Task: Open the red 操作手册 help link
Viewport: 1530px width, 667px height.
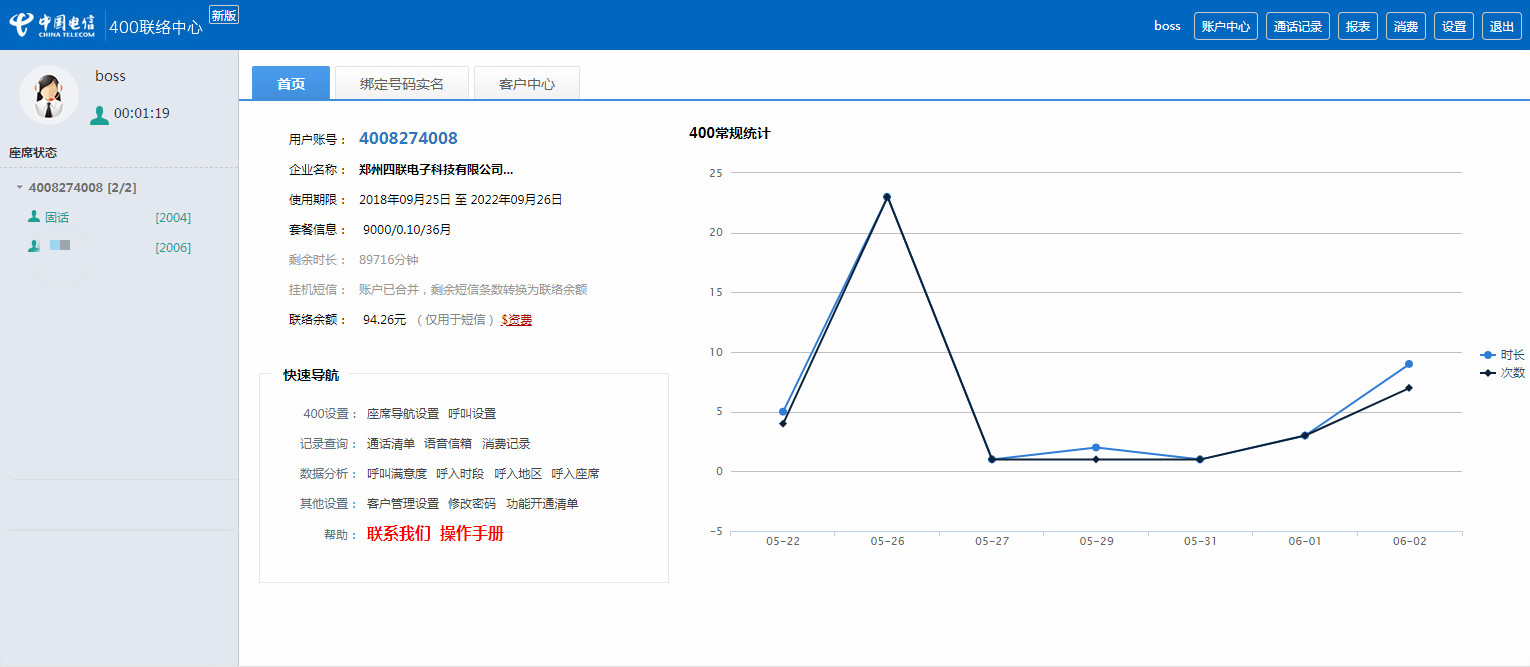Action: click(472, 534)
